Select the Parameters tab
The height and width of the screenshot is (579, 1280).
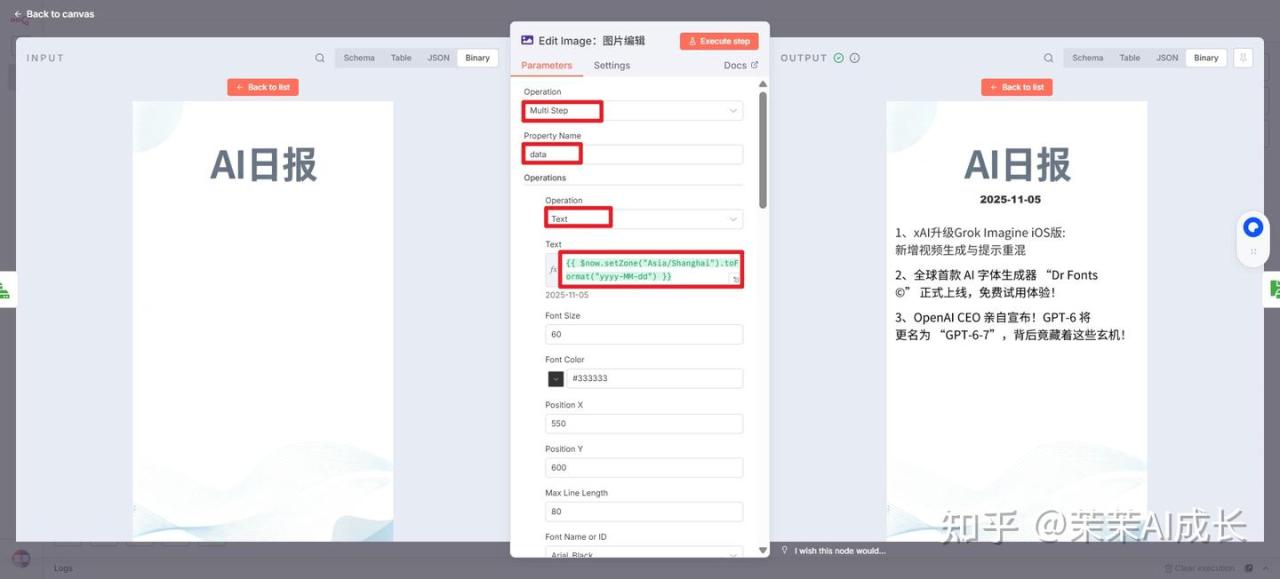547,66
